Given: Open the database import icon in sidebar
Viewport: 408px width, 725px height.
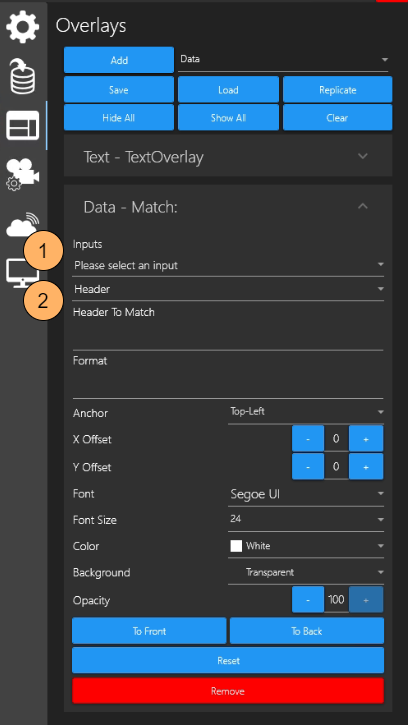Looking at the screenshot, I should [x=23, y=77].
